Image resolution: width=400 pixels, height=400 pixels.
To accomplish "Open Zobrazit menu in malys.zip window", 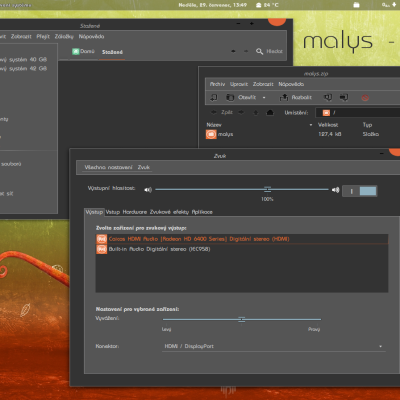I will coord(263,84).
